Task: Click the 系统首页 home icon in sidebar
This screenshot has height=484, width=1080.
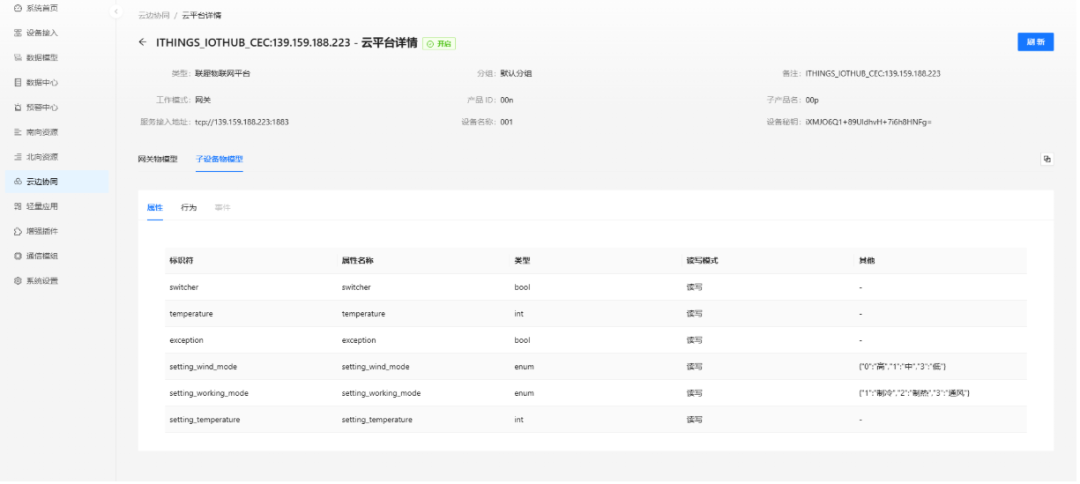Action: (18, 8)
